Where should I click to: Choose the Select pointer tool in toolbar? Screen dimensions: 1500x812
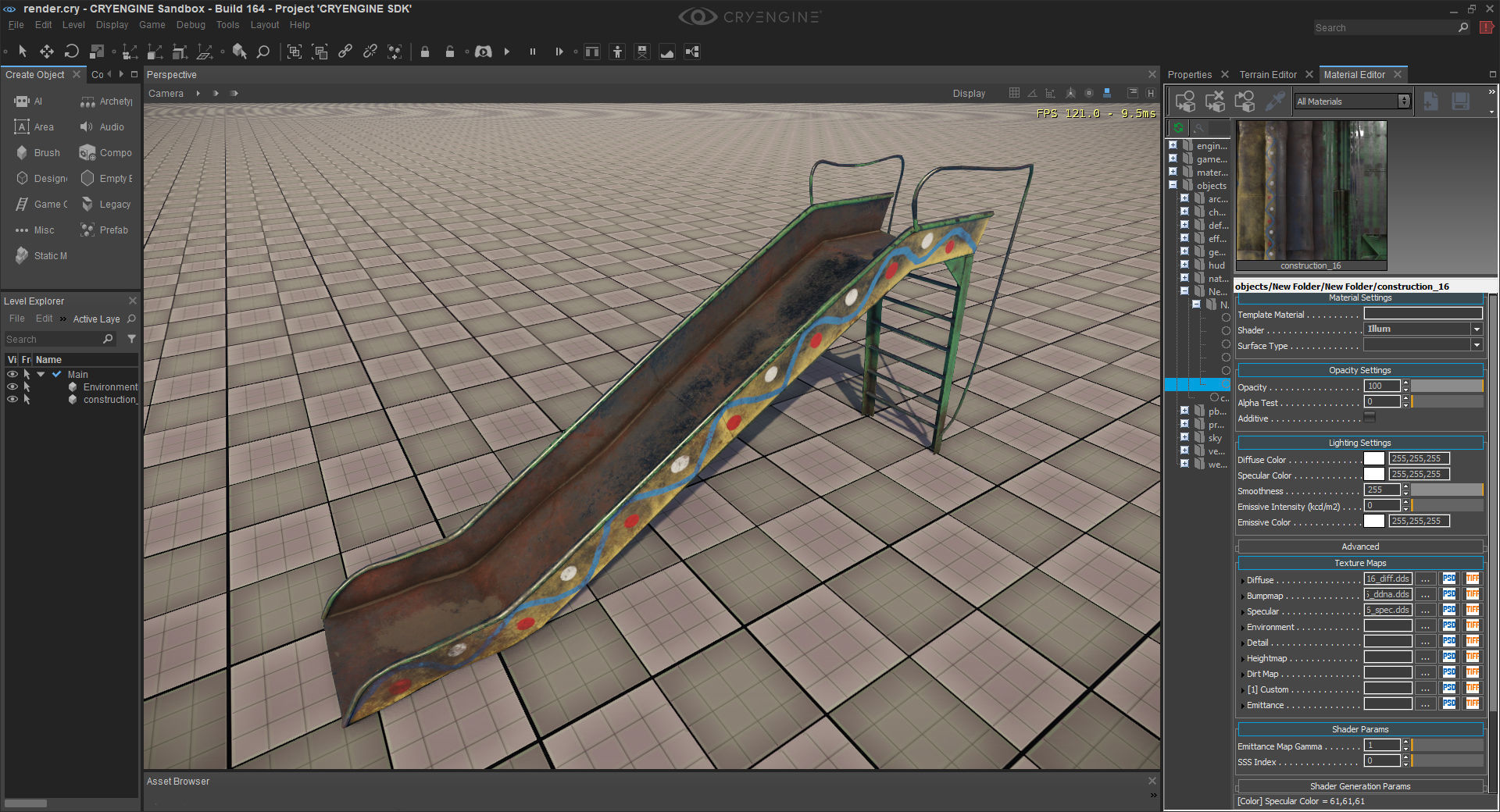22,52
